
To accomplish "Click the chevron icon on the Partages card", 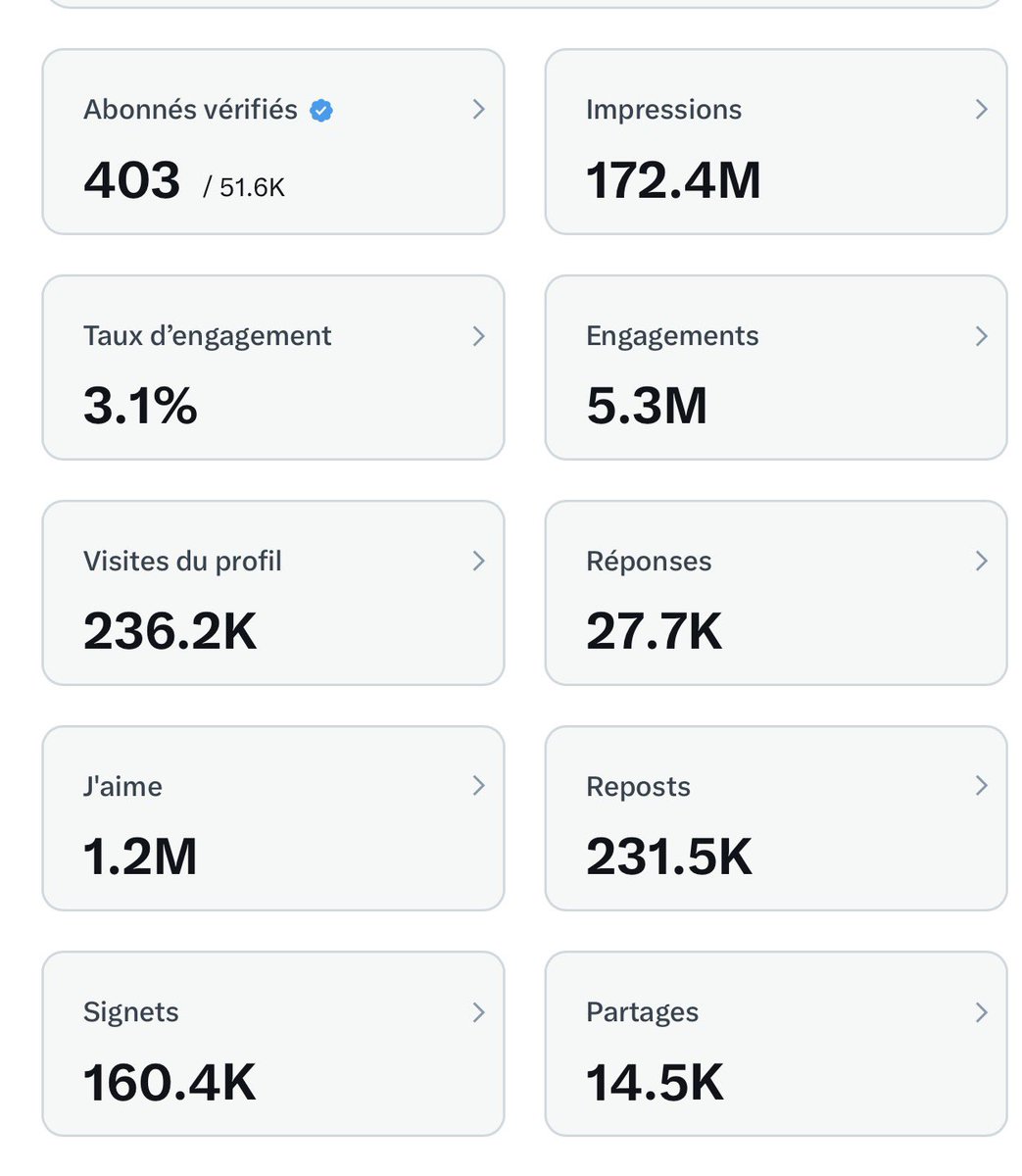I will click(x=981, y=1011).
